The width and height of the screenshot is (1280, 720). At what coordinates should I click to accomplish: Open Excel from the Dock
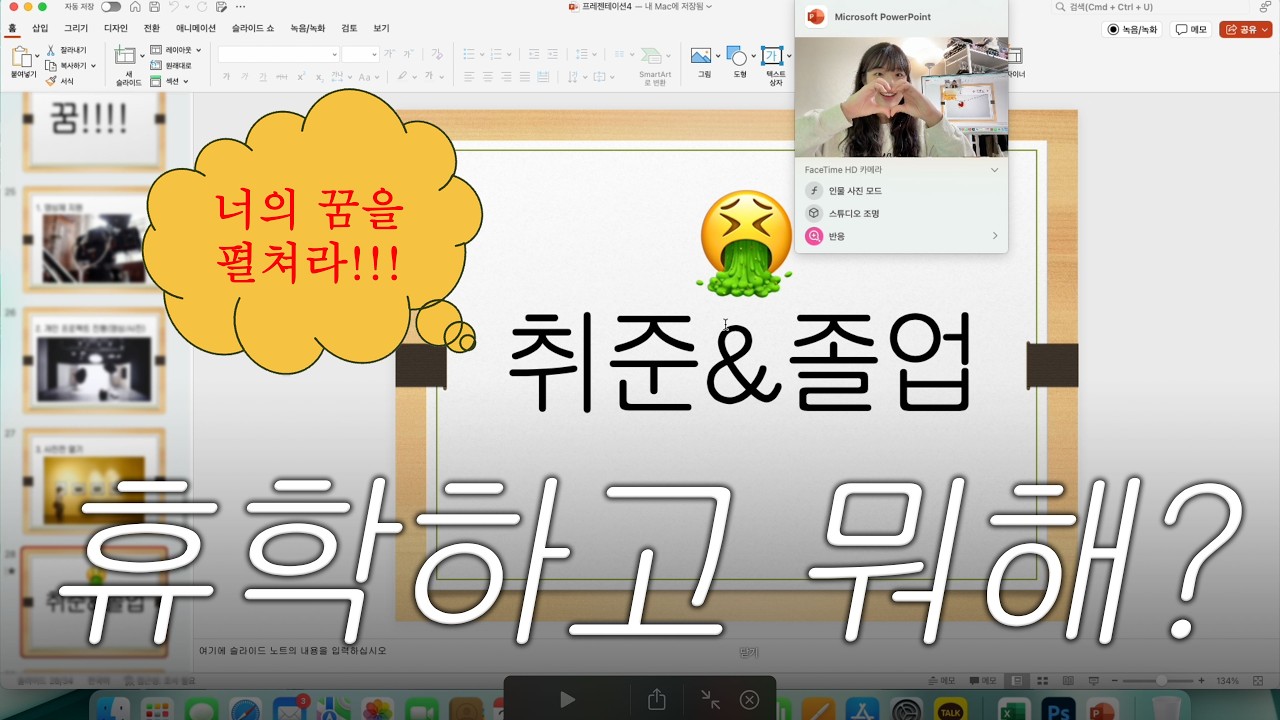pos(1014,709)
